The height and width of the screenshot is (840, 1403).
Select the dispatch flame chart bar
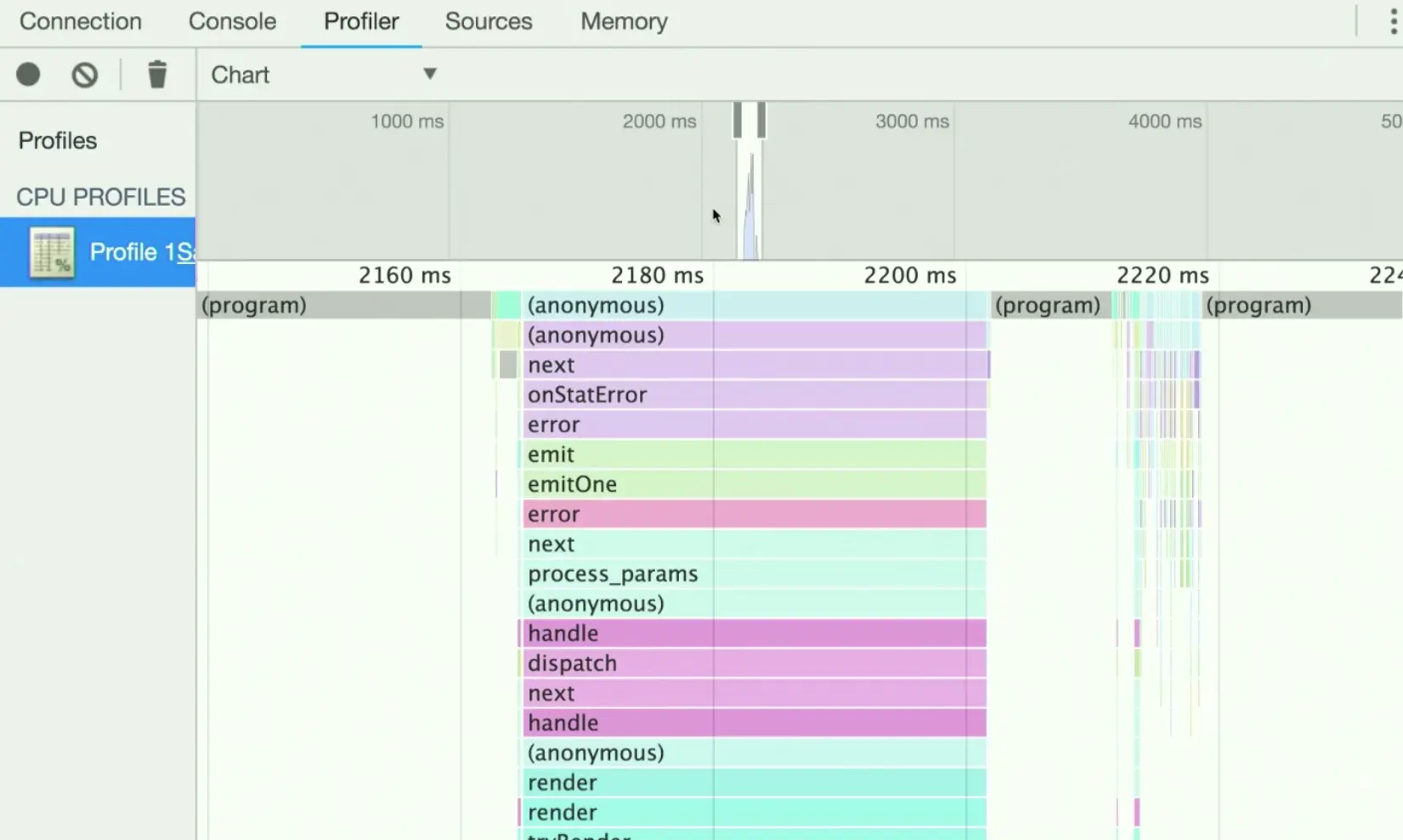[x=755, y=663]
